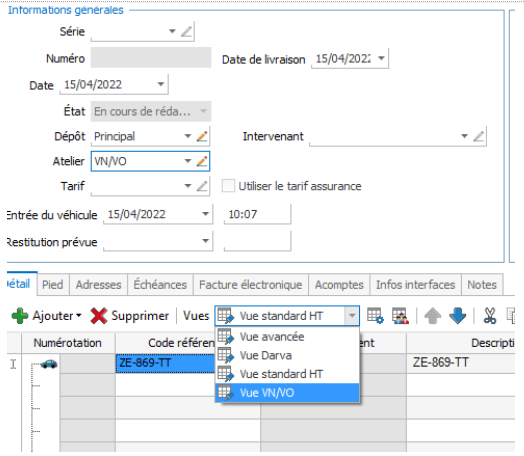Click the pencil edit icon next to Atelier

[202, 161]
